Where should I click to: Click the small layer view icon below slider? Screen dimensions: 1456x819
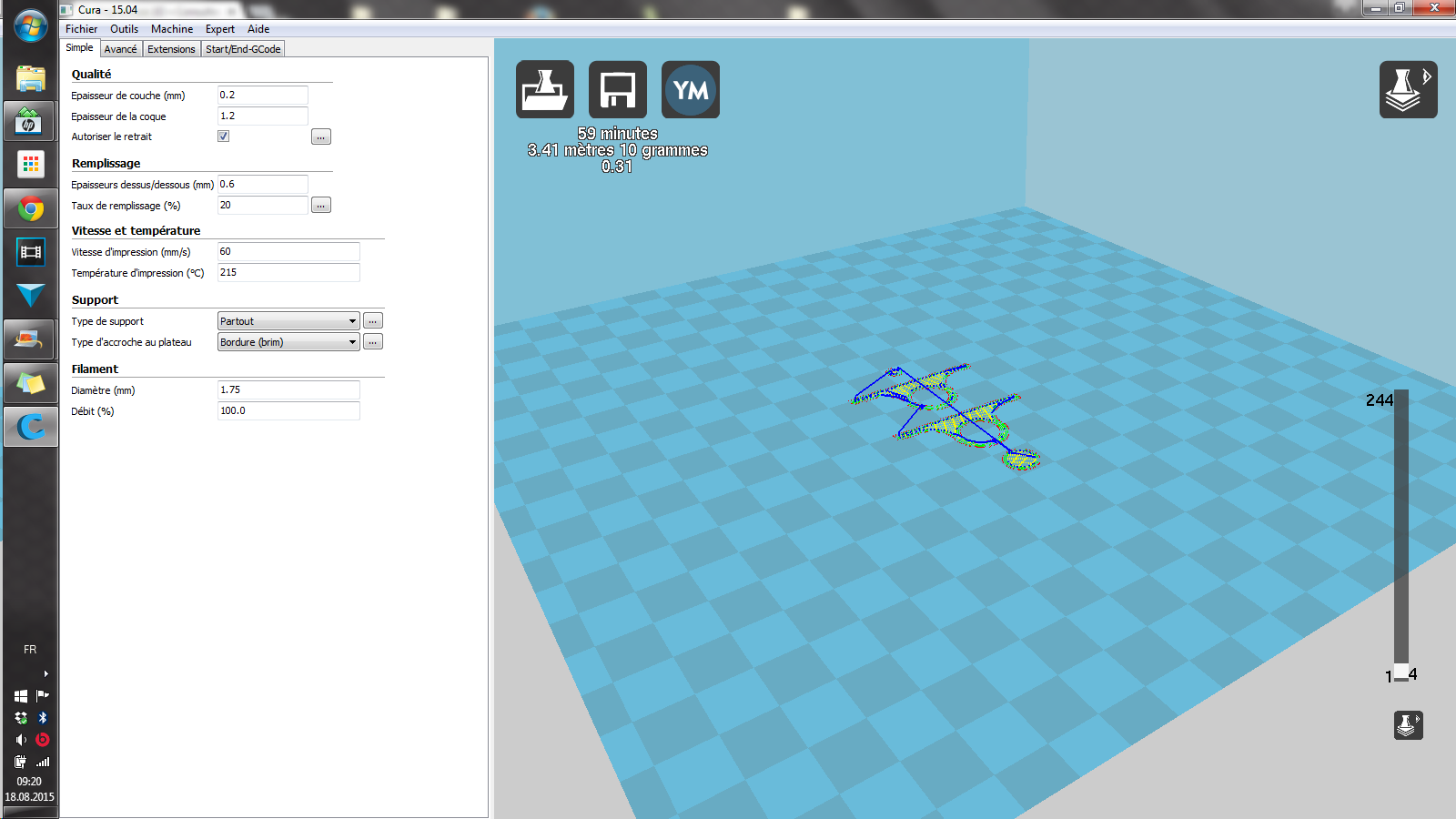click(1408, 725)
